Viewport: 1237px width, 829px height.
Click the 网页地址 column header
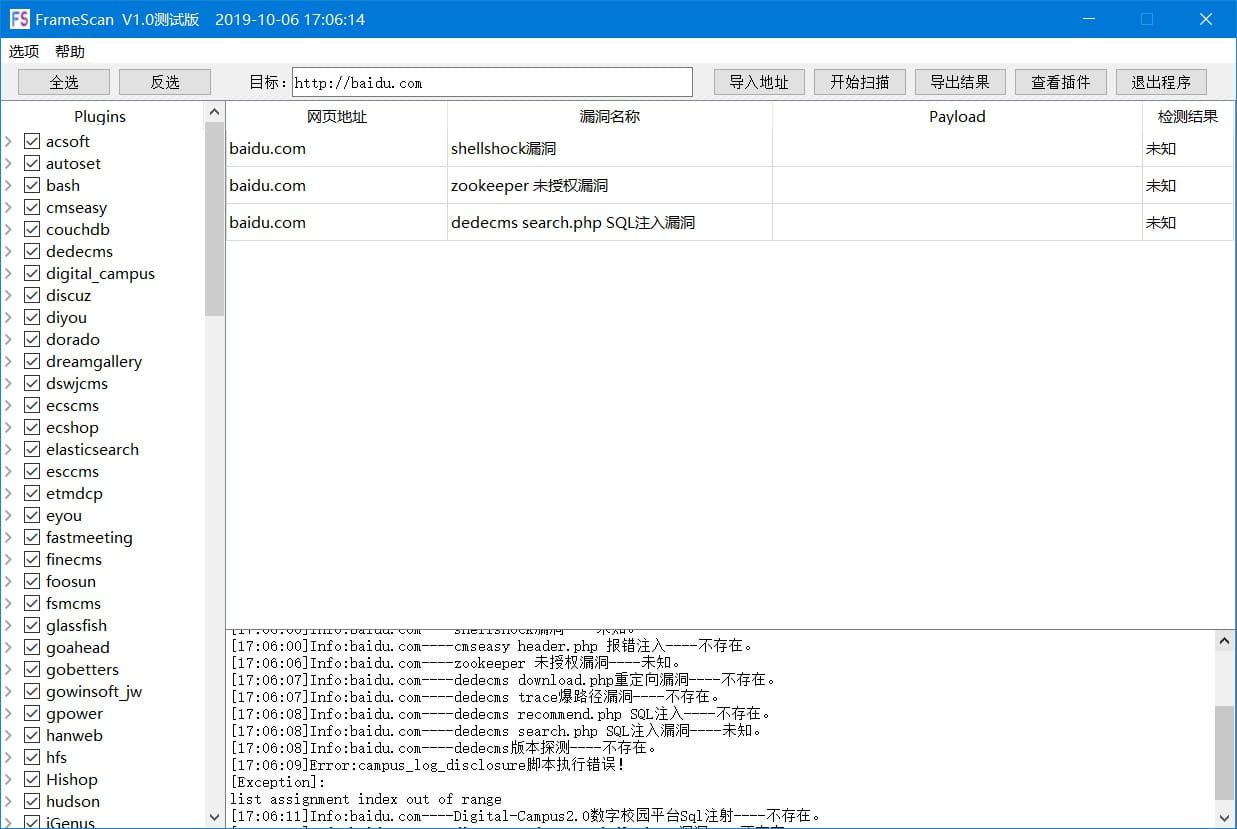point(337,116)
